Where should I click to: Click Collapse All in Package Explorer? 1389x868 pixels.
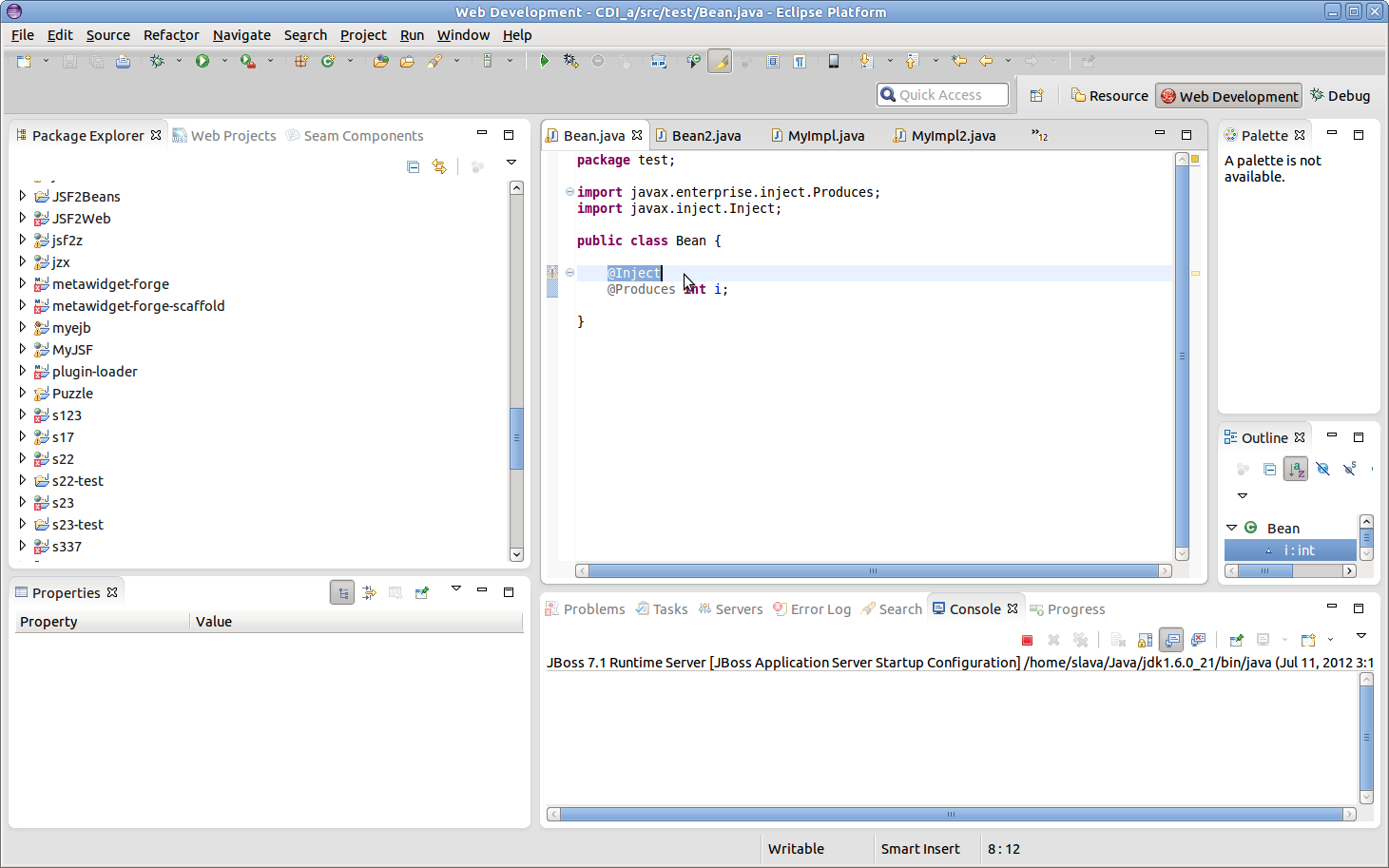pyautogui.click(x=413, y=166)
